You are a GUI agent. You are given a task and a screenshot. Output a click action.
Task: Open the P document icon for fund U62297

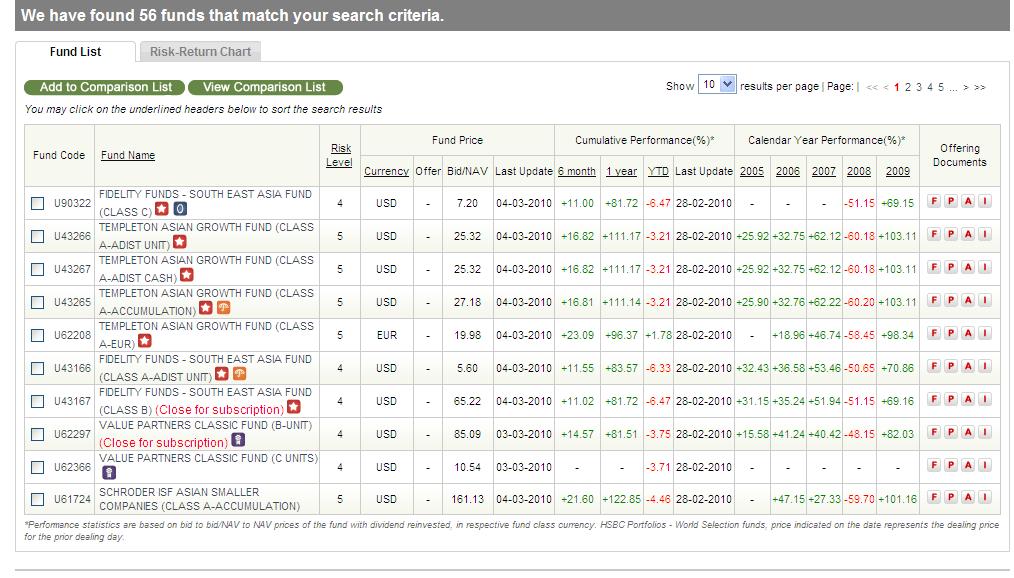951,432
